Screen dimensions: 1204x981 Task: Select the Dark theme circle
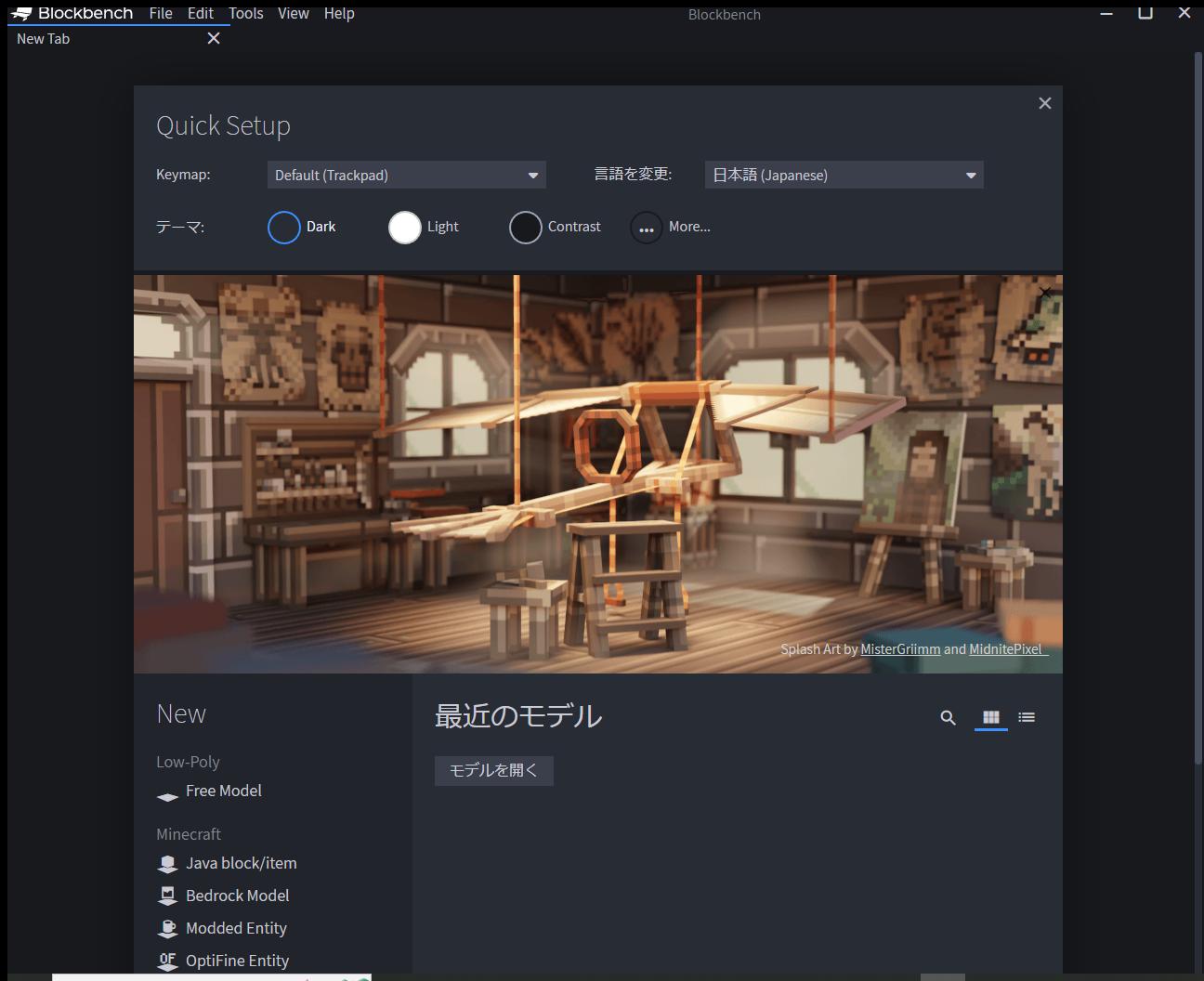point(284,227)
